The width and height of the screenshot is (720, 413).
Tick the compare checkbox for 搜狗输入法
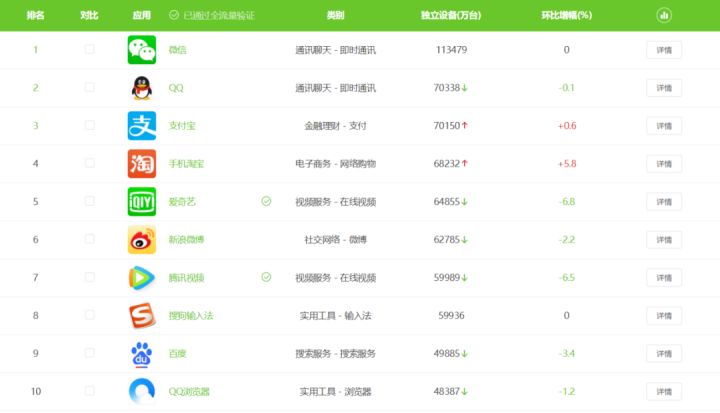[x=90, y=315]
